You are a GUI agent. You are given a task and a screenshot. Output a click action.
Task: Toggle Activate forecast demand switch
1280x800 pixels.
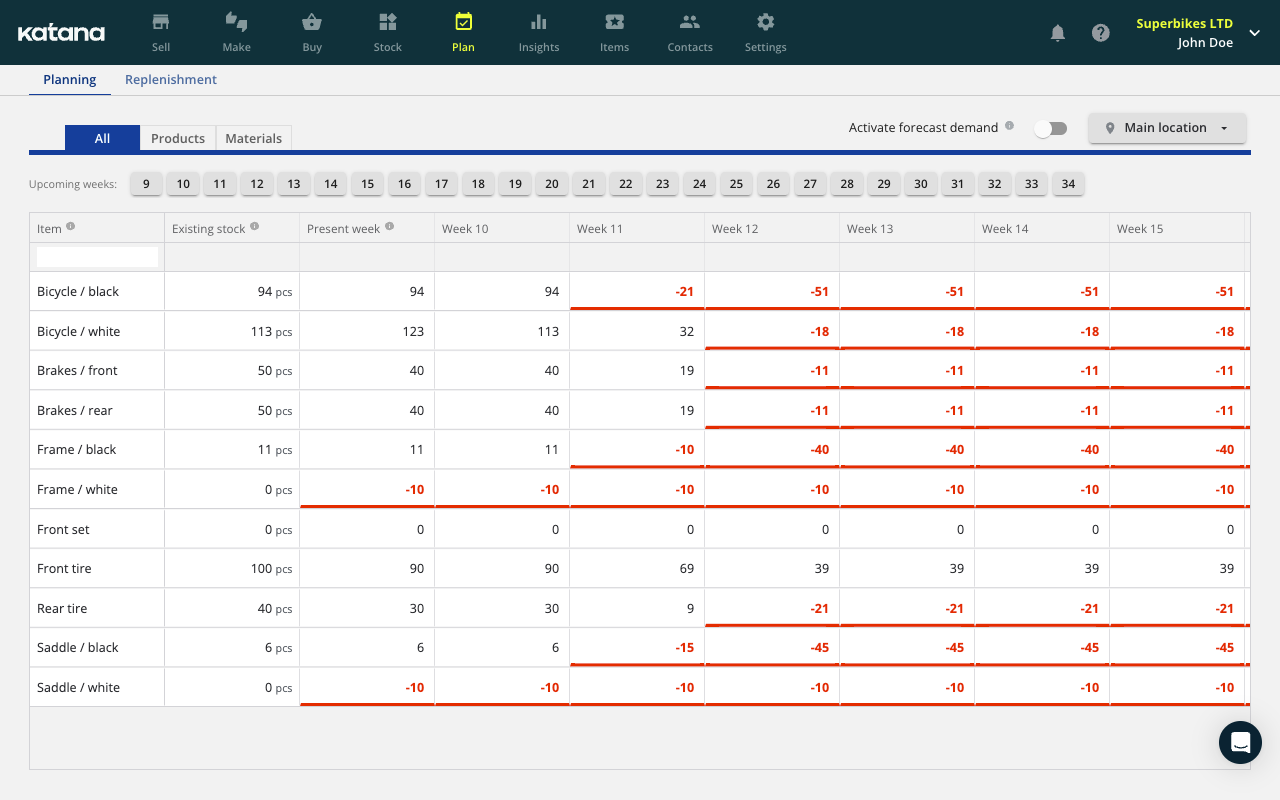pyautogui.click(x=1050, y=128)
